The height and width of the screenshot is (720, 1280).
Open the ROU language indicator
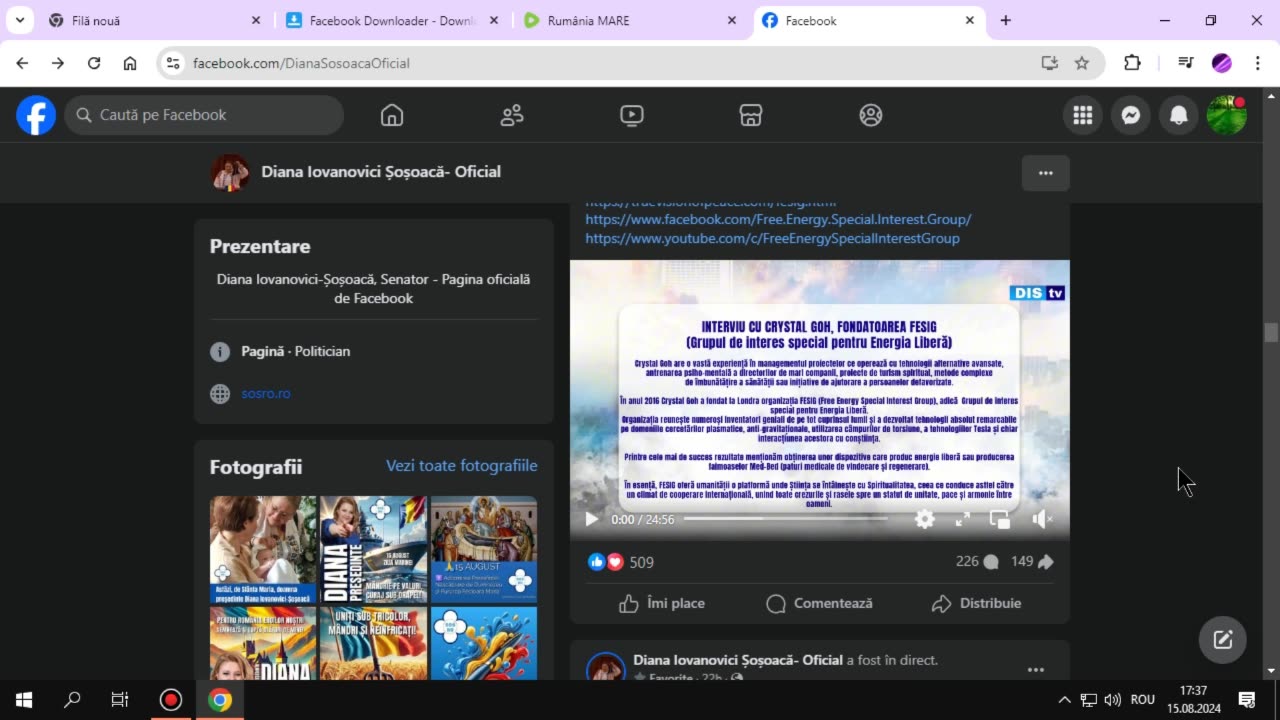coord(1143,700)
